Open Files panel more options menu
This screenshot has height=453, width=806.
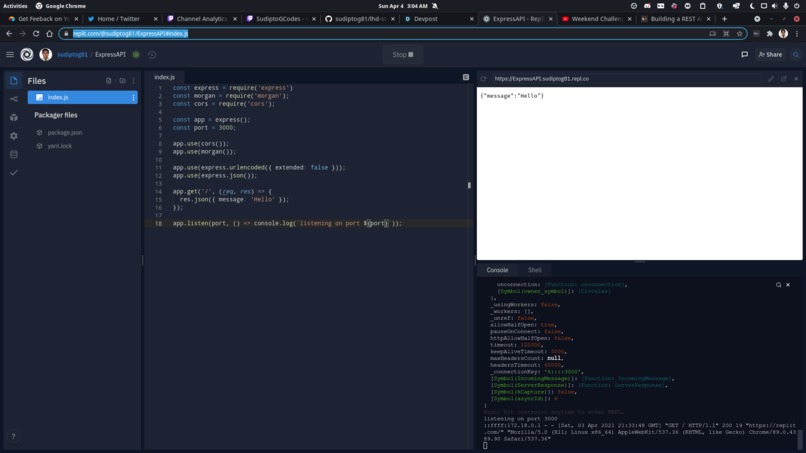(x=134, y=81)
